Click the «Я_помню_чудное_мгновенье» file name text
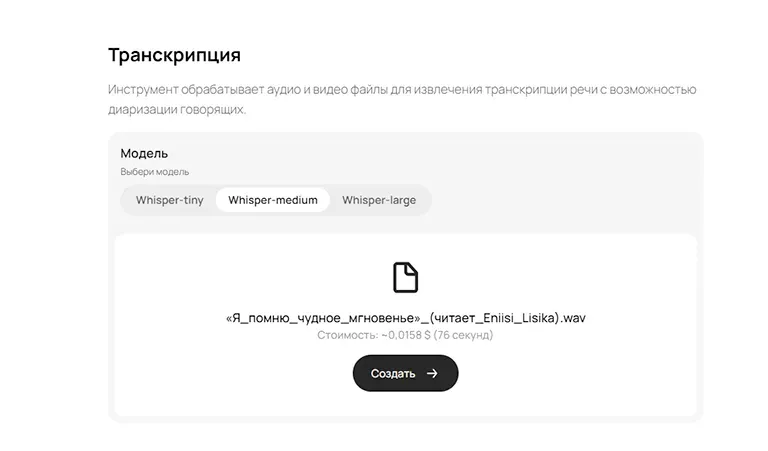Viewport: 768px width, 451px height. 323,318
